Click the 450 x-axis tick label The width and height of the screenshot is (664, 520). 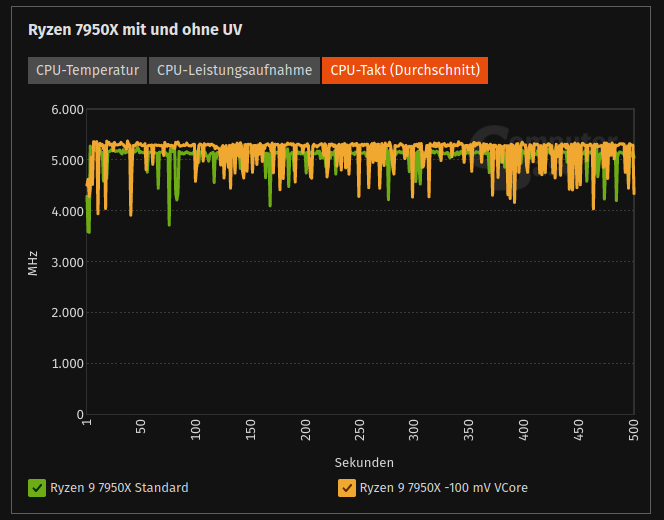click(x=578, y=430)
